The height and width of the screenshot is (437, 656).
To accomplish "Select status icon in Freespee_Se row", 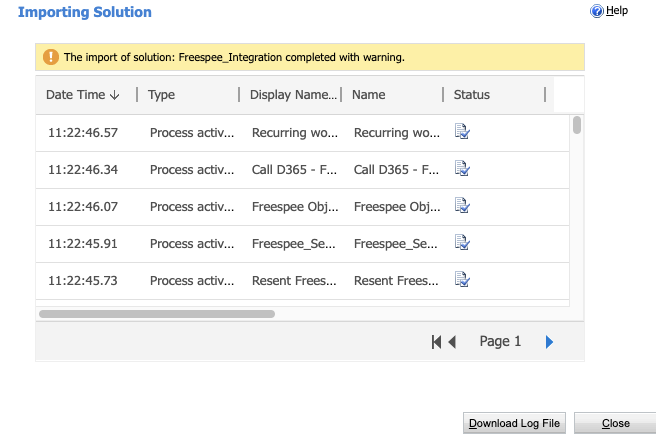I will 462,243.
